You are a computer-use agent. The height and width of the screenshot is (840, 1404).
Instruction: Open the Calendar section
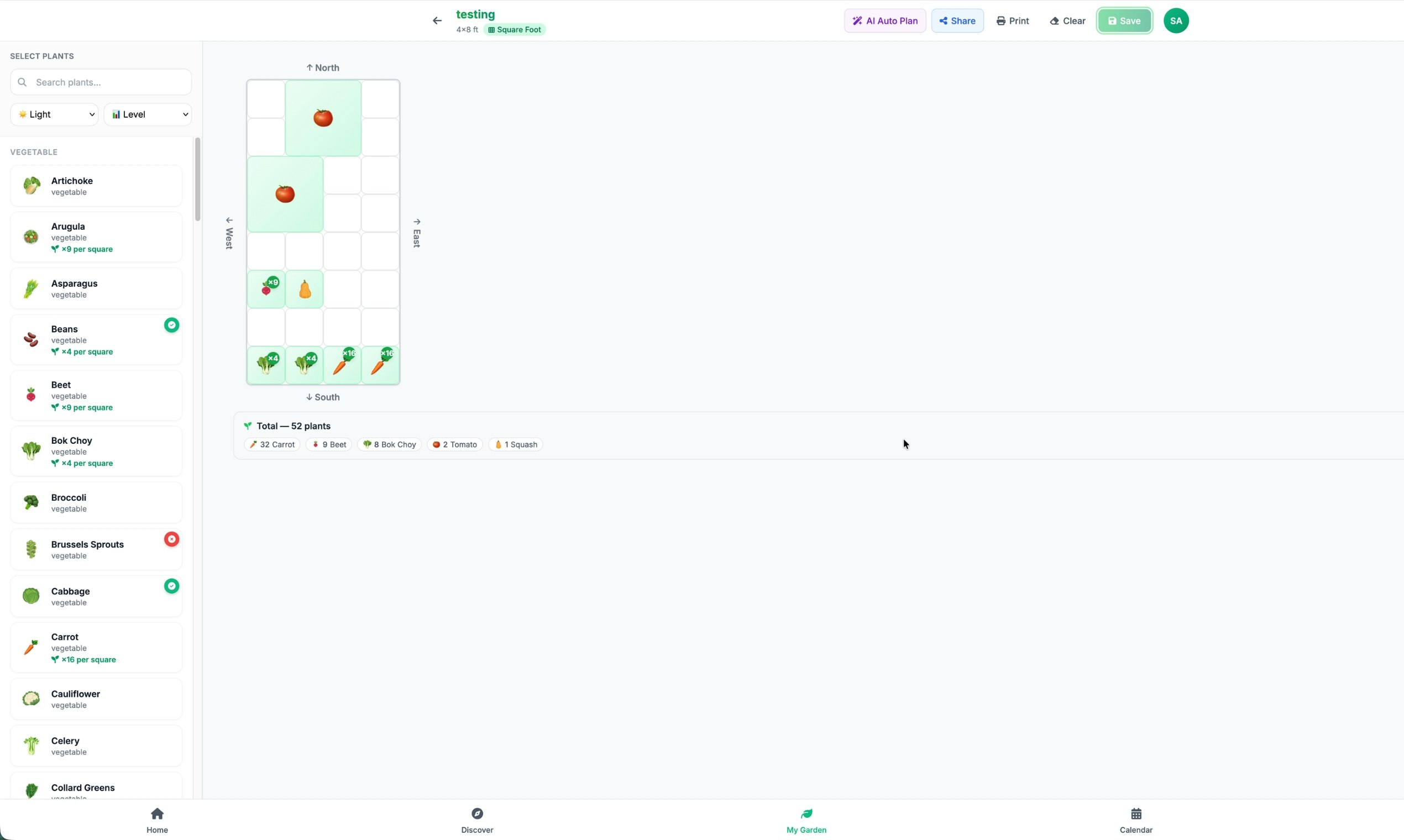[1137, 820]
